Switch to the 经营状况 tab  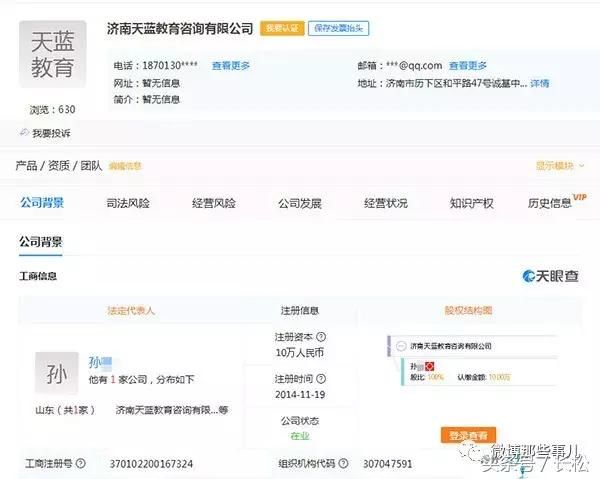click(386, 203)
